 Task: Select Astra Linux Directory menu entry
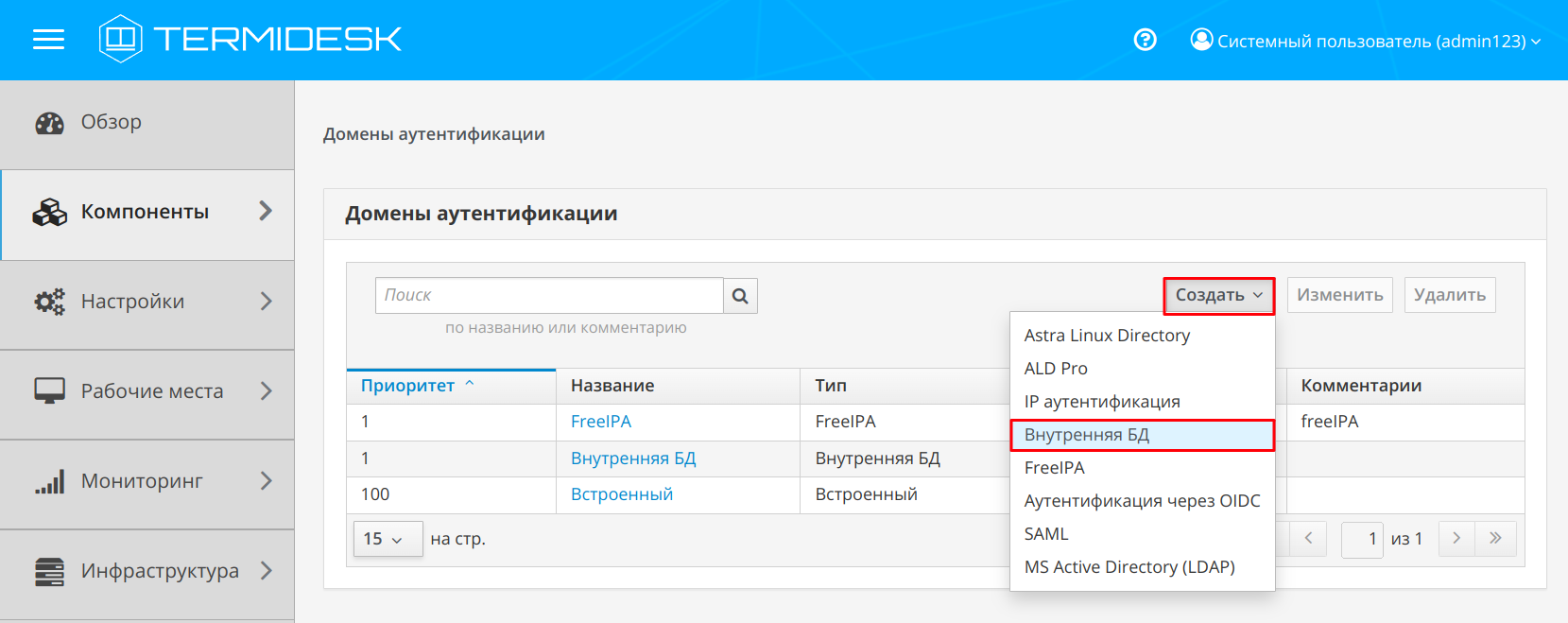(x=1107, y=336)
